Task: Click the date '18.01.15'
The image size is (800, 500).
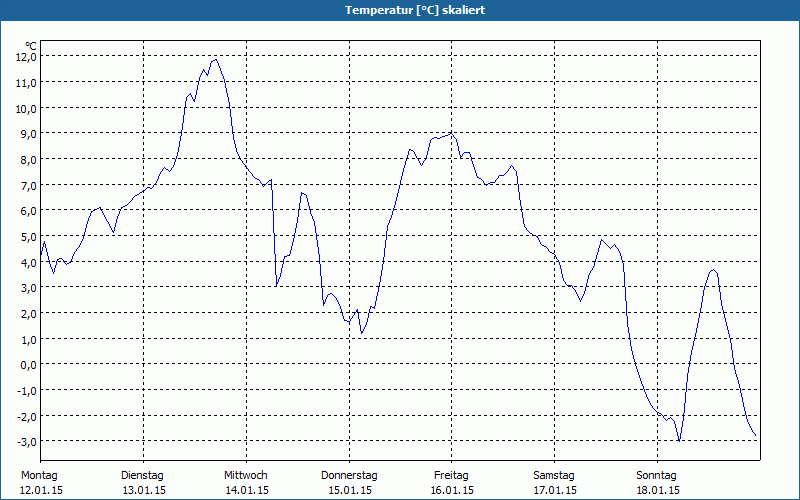Action: (658, 490)
